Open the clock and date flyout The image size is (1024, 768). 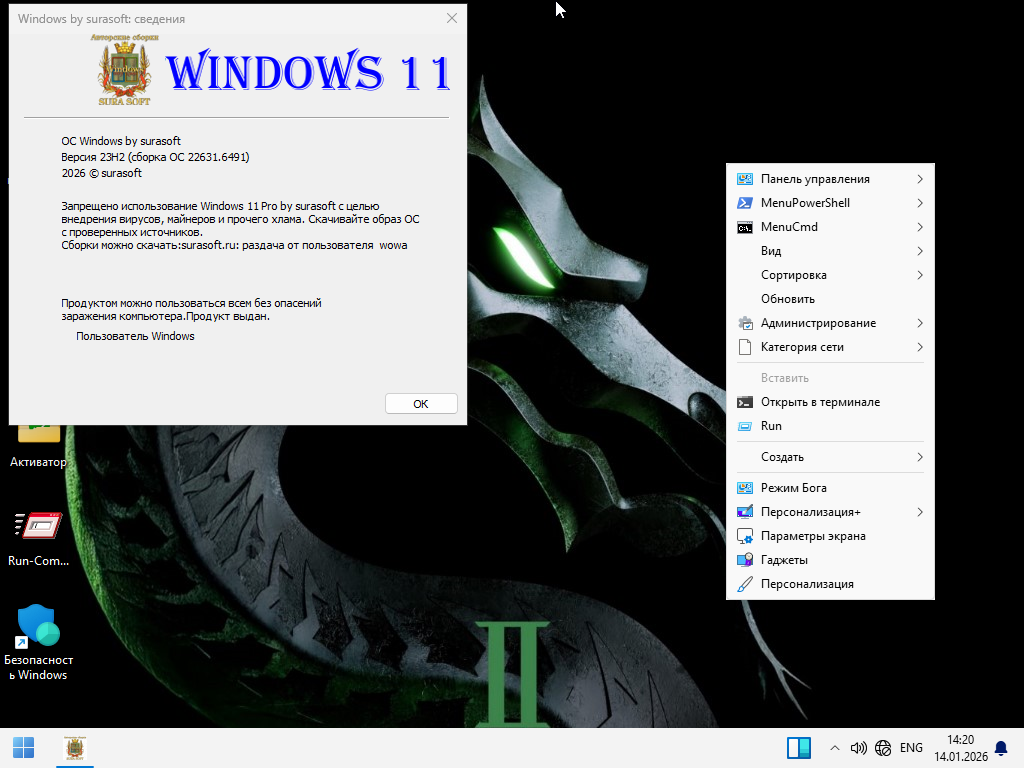coord(954,748)
